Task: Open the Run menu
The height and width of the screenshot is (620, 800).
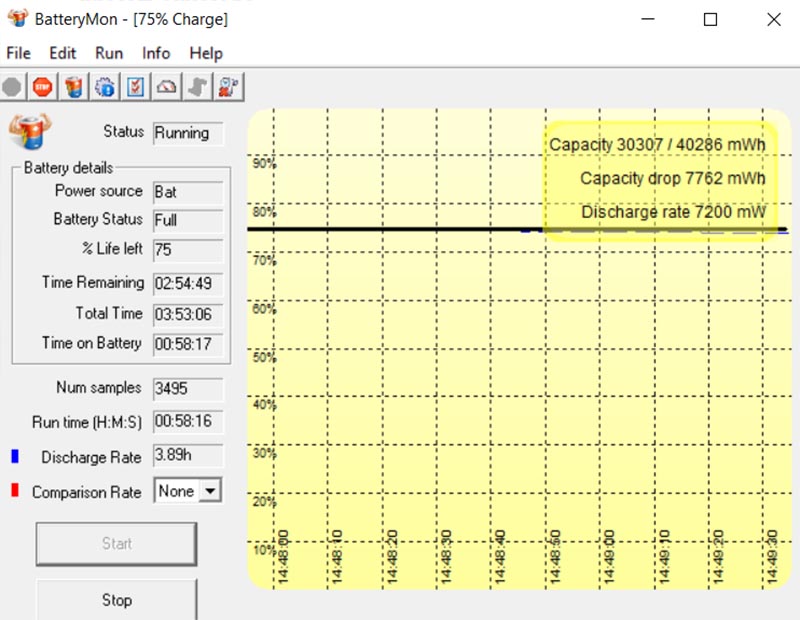Action: coord(109,53)
